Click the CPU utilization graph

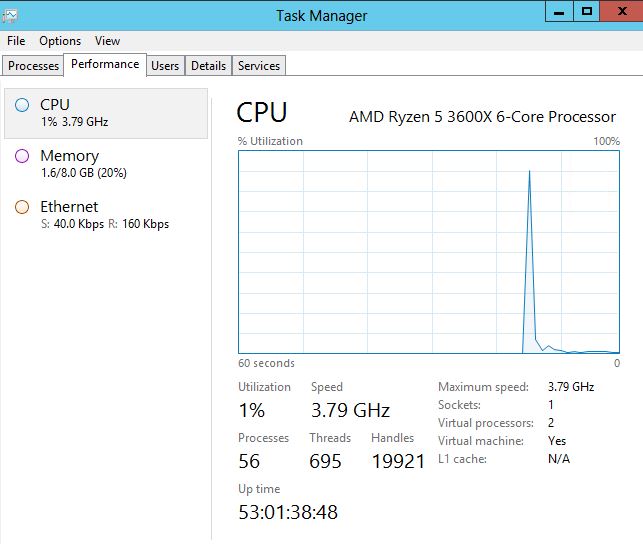429,252
